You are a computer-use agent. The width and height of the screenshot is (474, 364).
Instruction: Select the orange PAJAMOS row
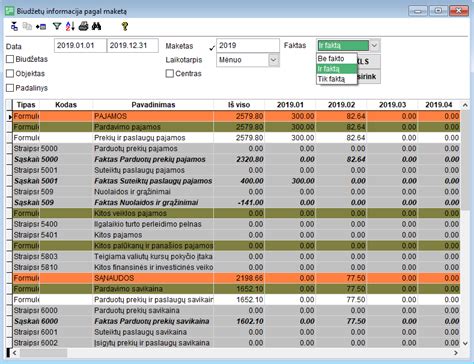click(x=236, y=116)
